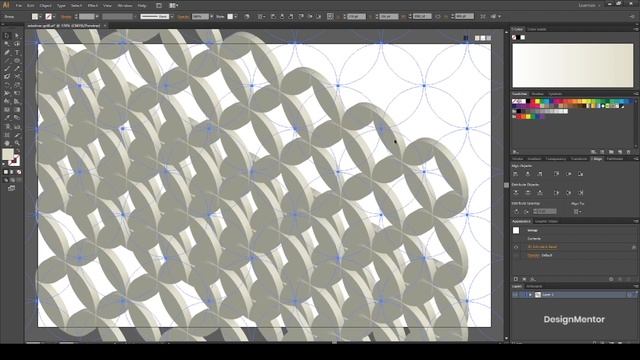
Task: Switch to Artboards tab
Action: (534, 286)
